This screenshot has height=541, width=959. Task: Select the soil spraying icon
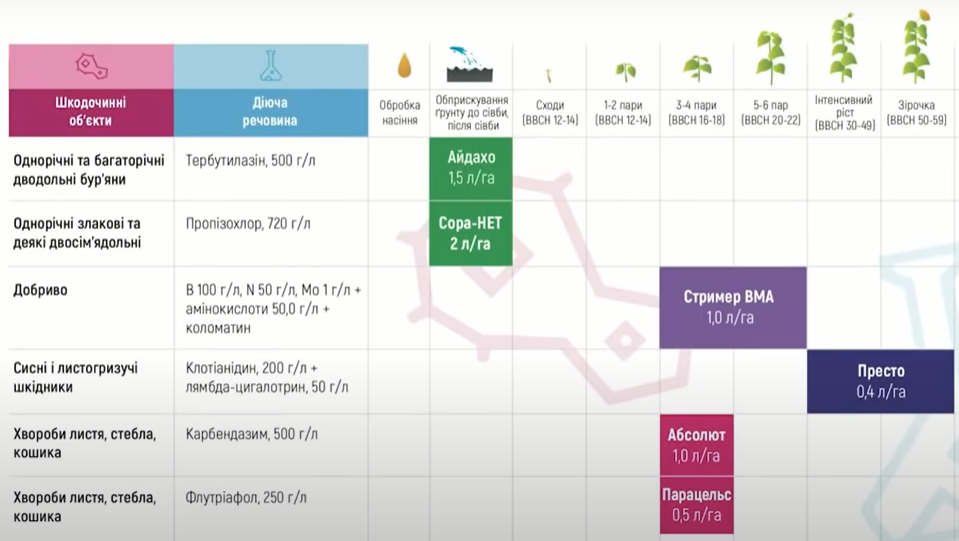[x=470, y=64]
